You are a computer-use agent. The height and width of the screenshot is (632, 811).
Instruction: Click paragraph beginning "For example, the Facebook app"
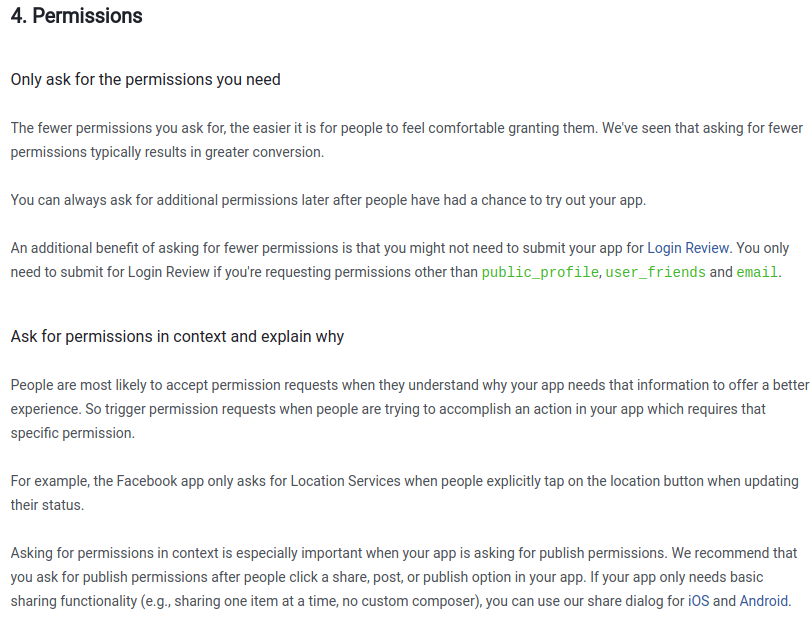pyautogui.click(x=404, y=493)
